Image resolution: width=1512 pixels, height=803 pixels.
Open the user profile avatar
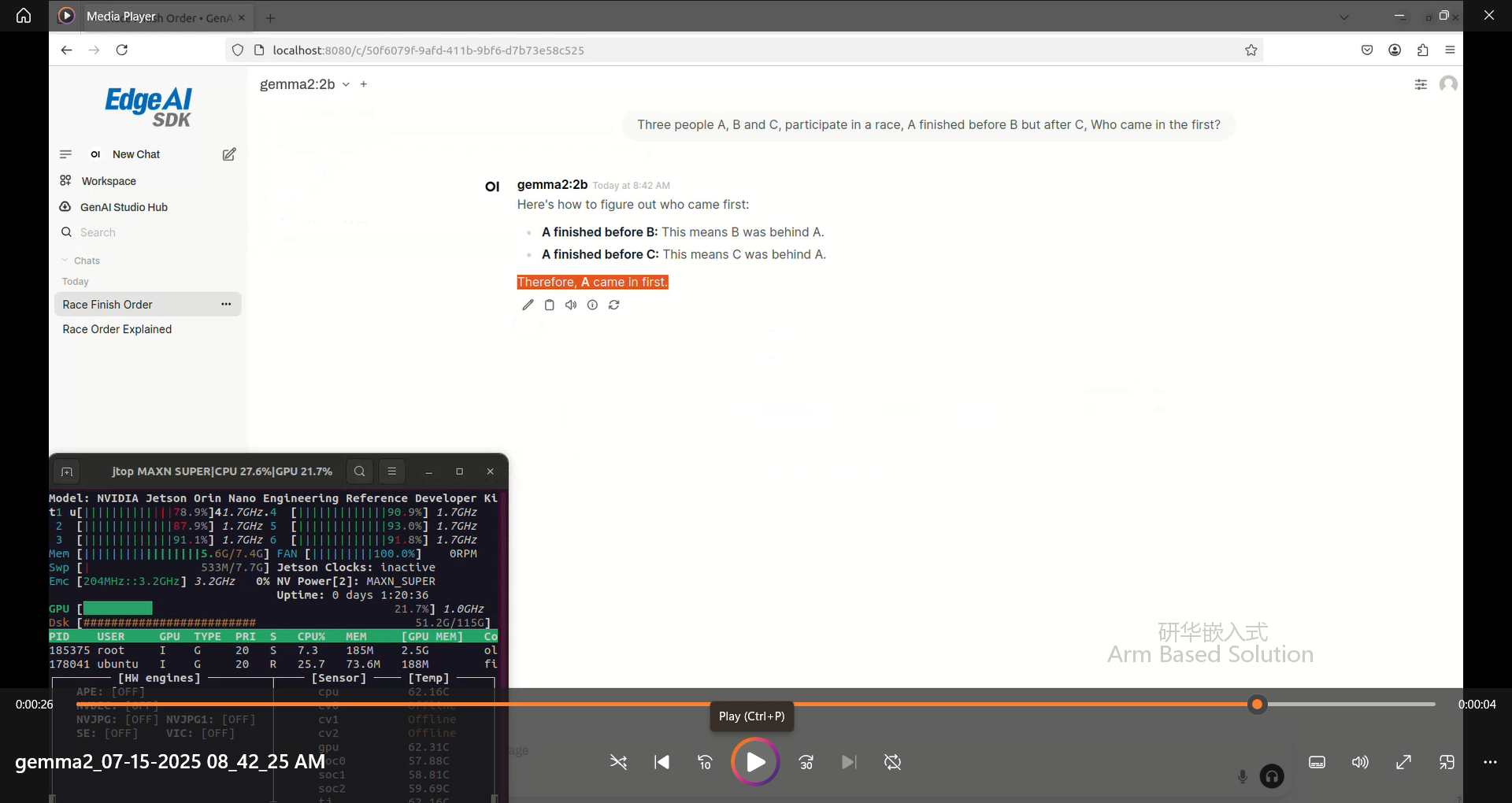pos(1448,84)
